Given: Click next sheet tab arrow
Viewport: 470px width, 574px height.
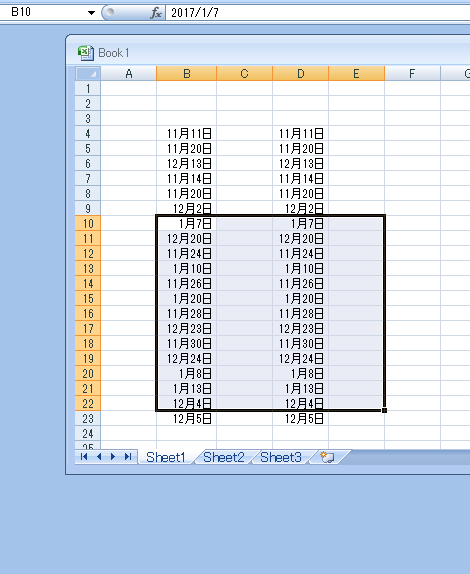Looking at the screenshot, I should (113, 456).
